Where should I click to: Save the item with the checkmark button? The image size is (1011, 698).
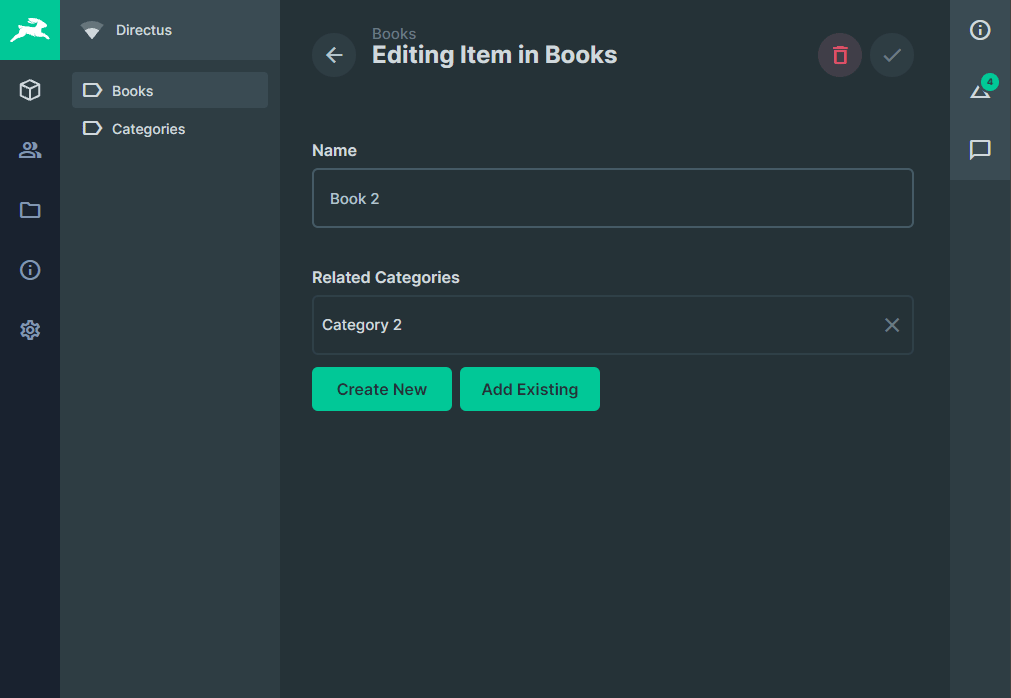(x=892, y=55)
